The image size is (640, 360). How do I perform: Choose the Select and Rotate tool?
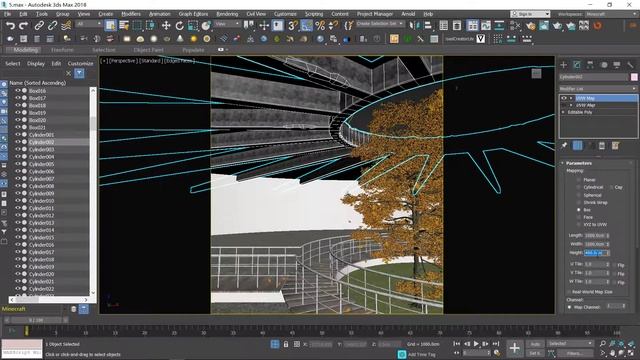(x=180, y=26)
